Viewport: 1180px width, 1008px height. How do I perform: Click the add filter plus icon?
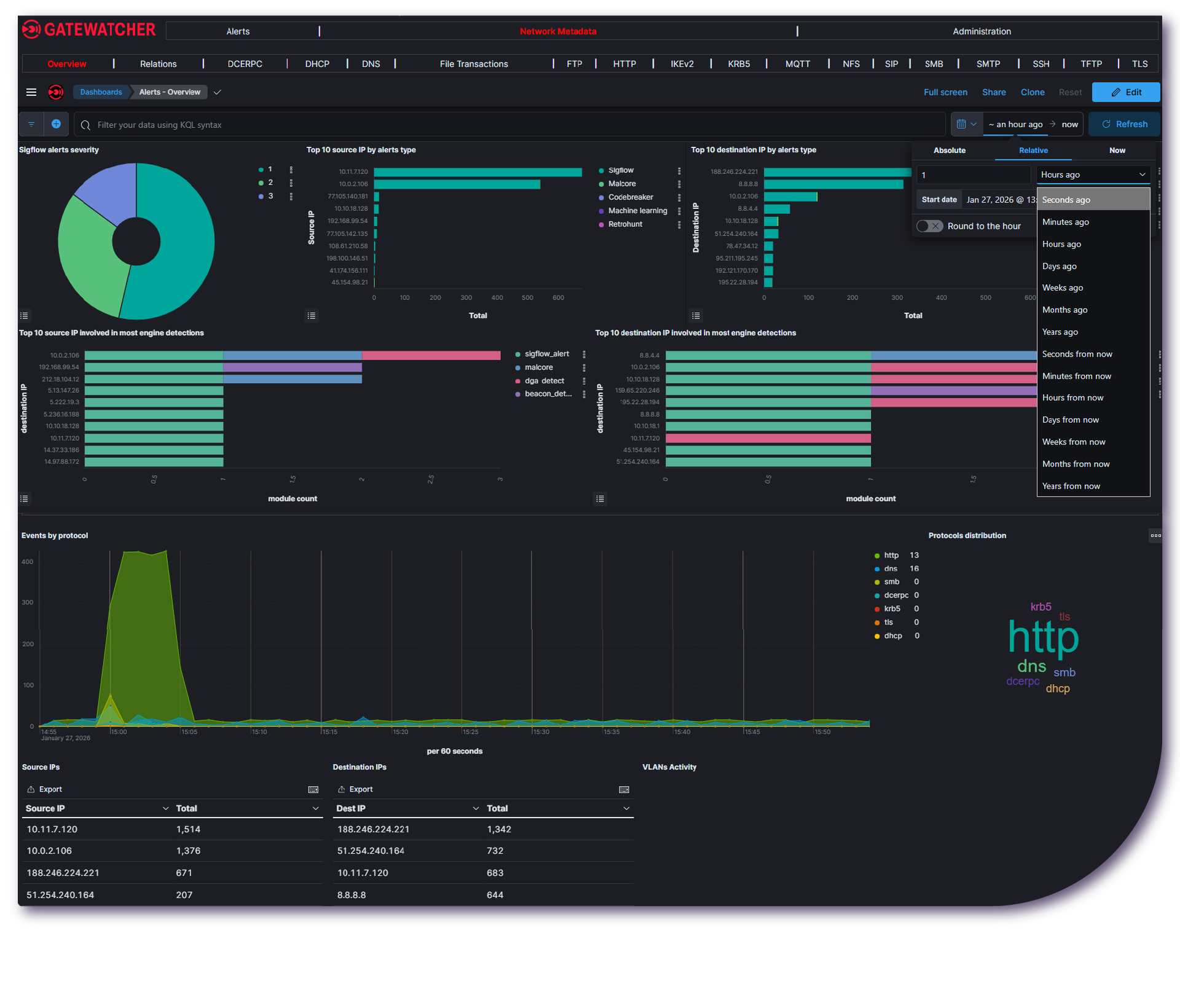(56, 124)
